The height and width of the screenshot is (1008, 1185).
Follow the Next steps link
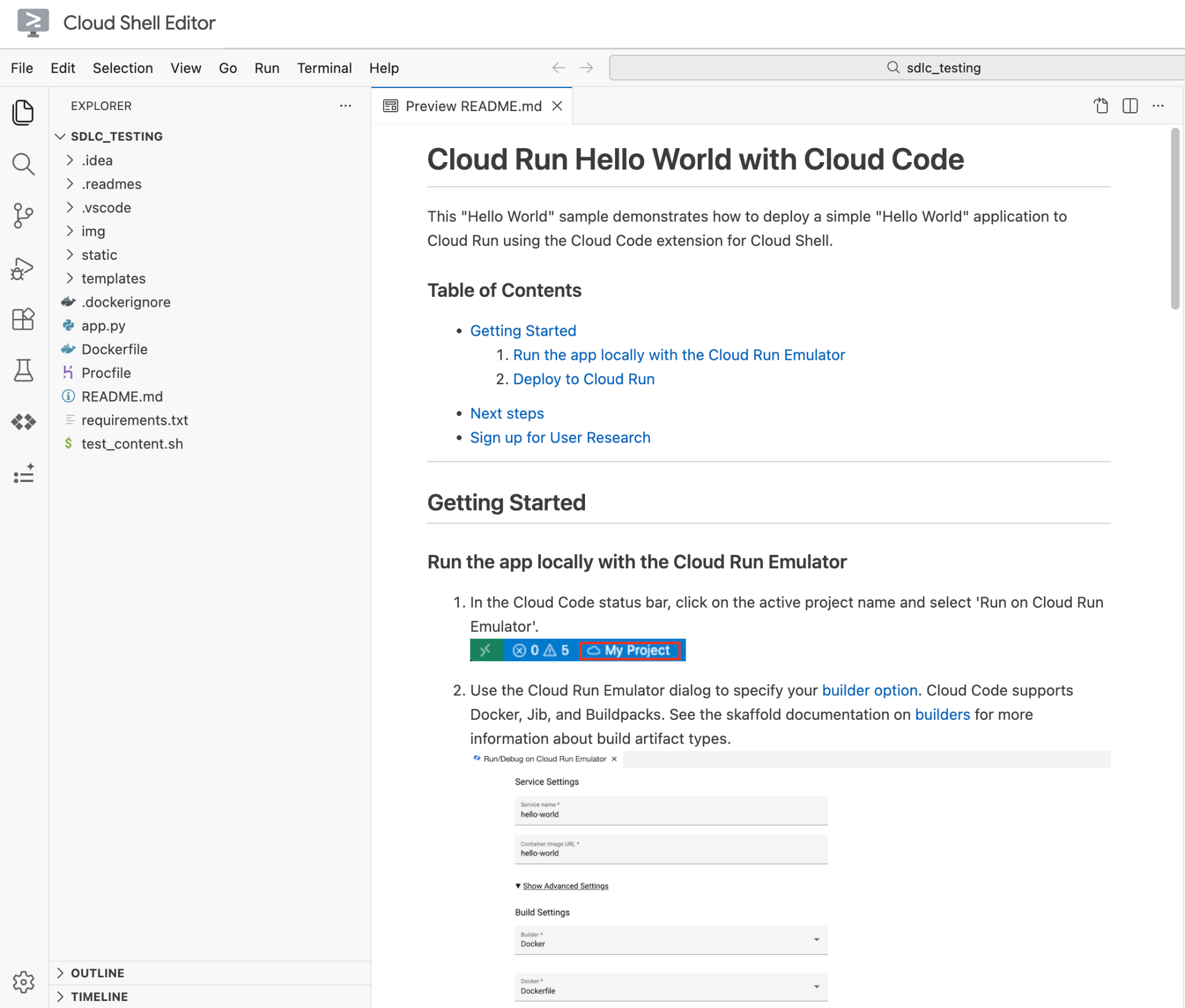pyautogui.click(x=507, y=414)
